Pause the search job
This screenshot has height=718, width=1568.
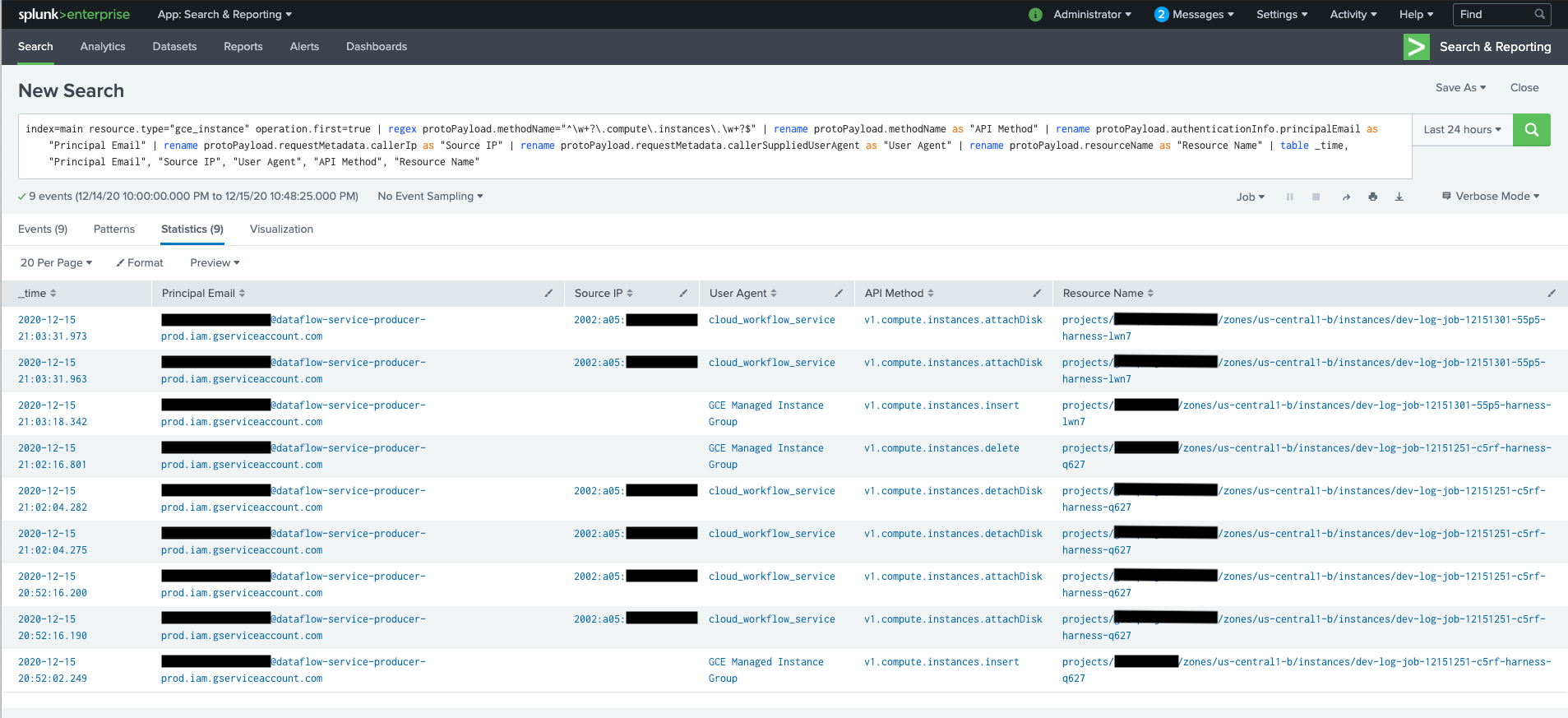(x=1289, y=197)
